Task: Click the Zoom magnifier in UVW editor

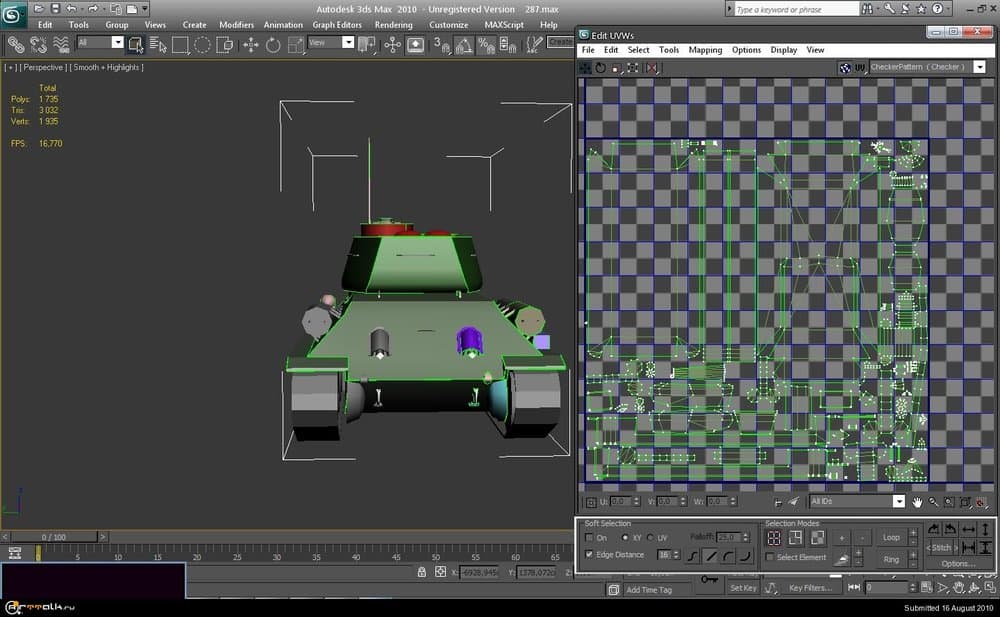Action: click(x=933, y=502)
